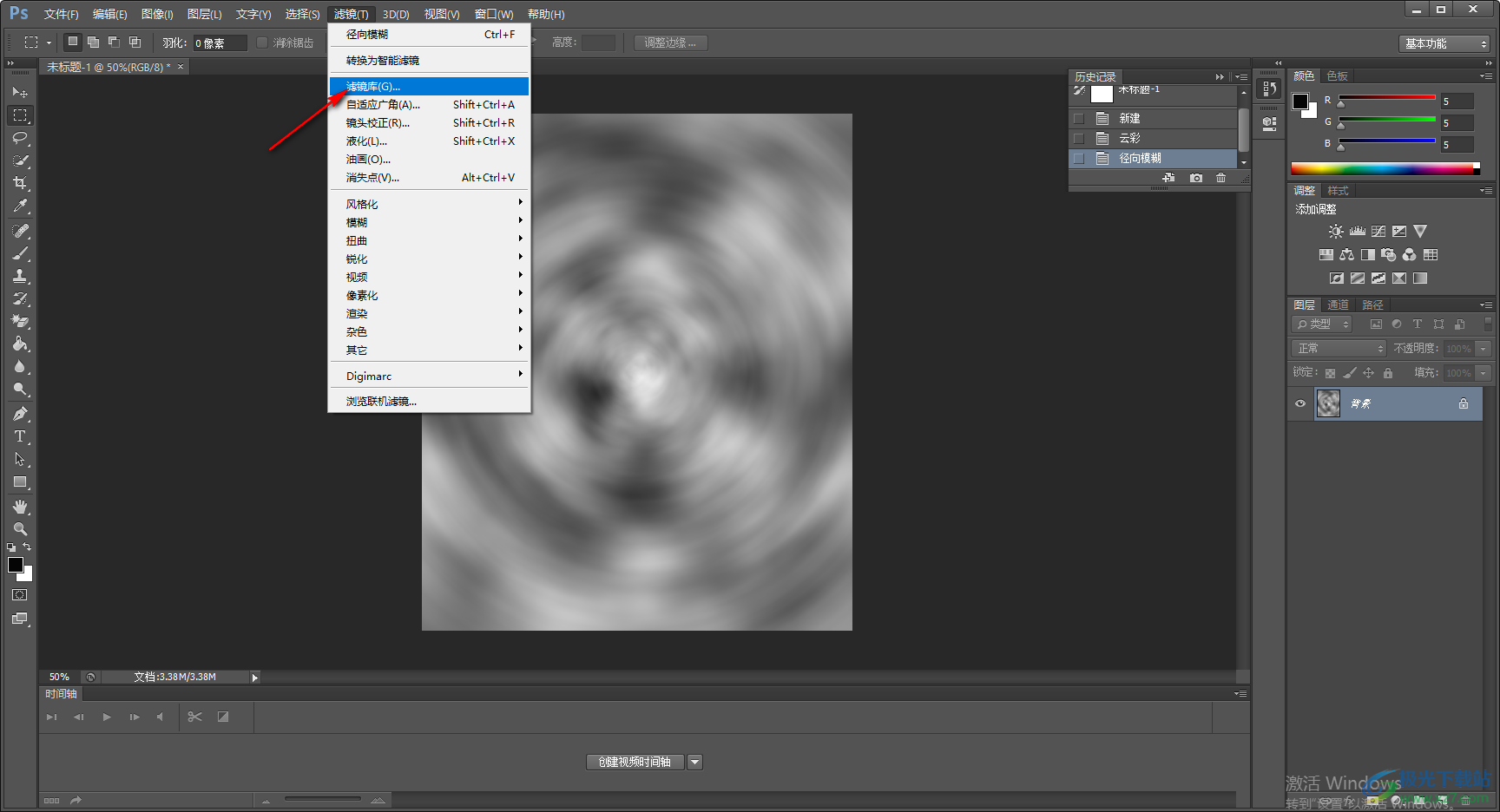Open the 填充 fill dropdown arrow
This screenshot has height=812, width=1500.
pyautogui.click(x=1484, y=372)
